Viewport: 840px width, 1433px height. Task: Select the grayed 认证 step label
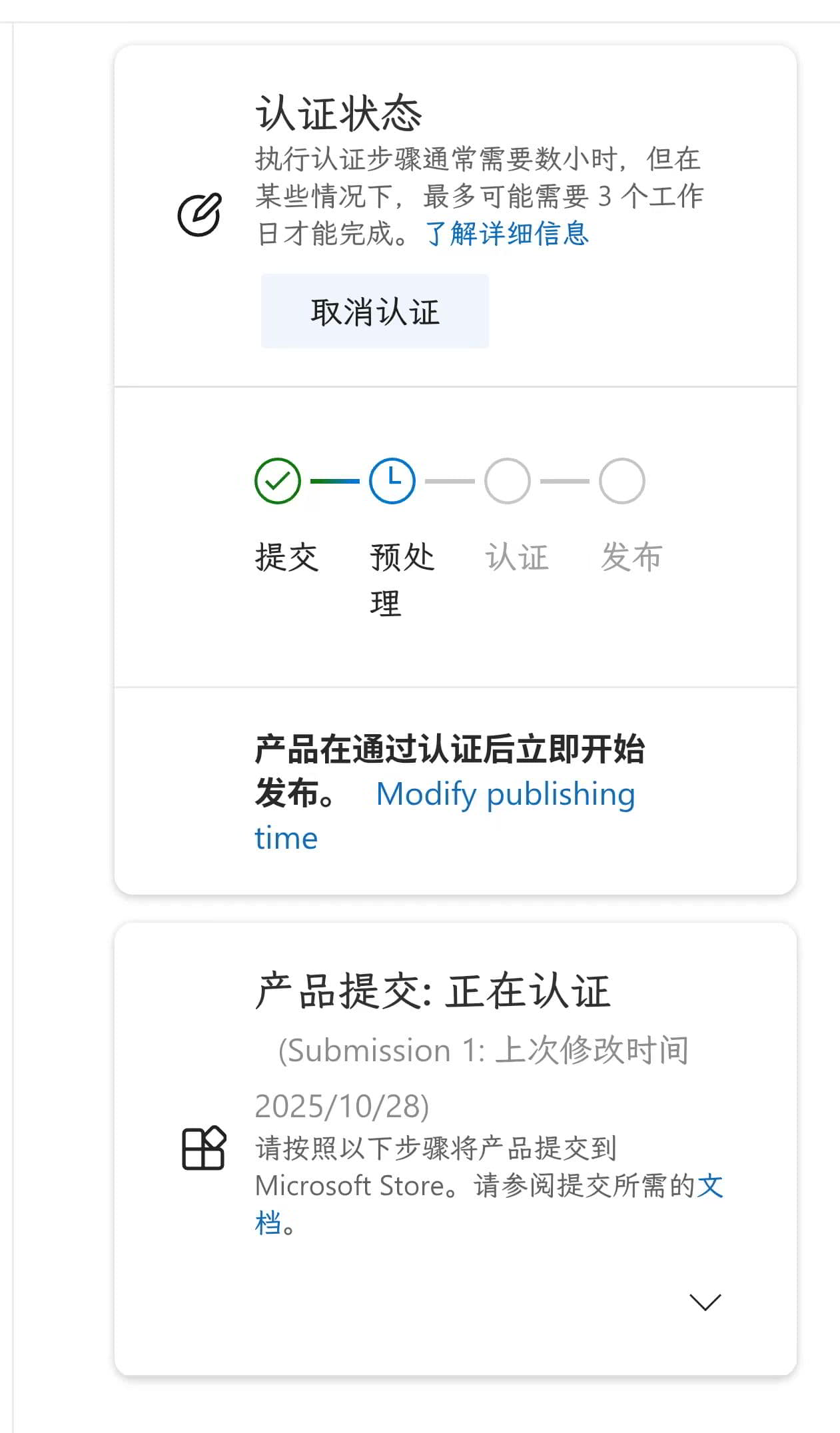517,557
